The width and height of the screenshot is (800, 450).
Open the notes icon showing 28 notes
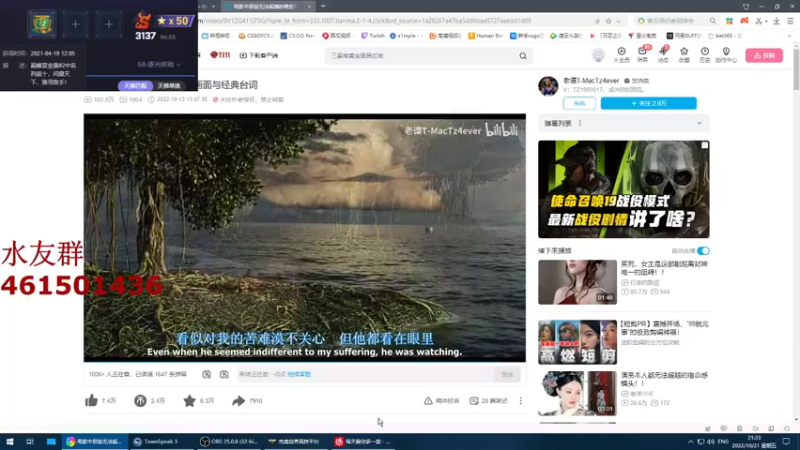(x=474, y=401)
